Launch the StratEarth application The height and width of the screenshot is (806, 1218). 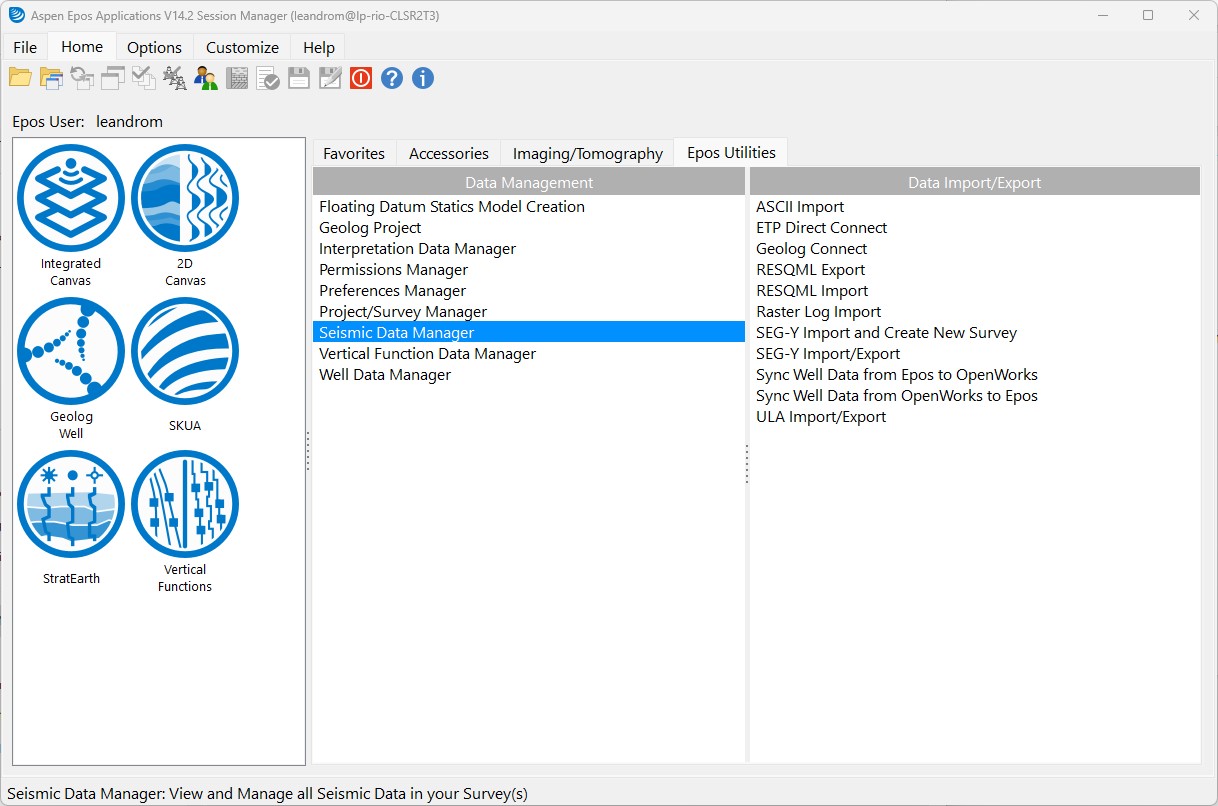click(x=70, y=505)
